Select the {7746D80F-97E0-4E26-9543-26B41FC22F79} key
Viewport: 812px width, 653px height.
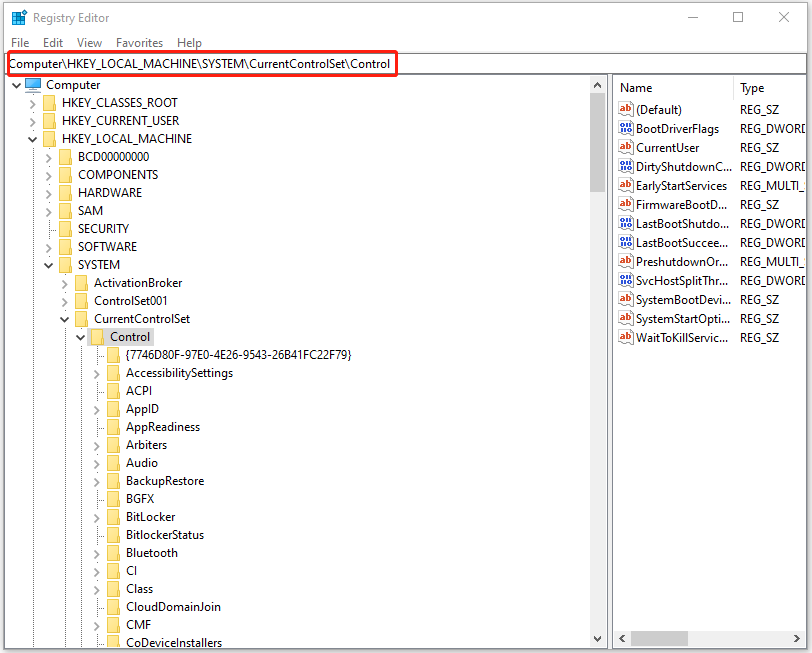(238, 355)
